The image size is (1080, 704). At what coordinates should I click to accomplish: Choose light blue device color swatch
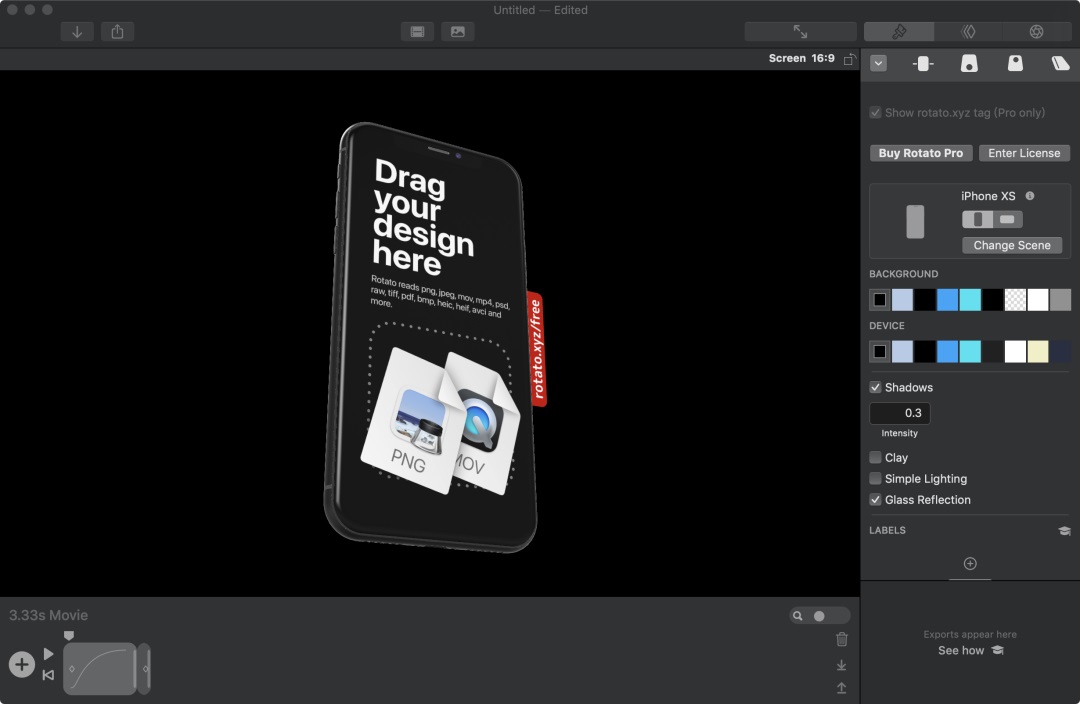[902, 351]
